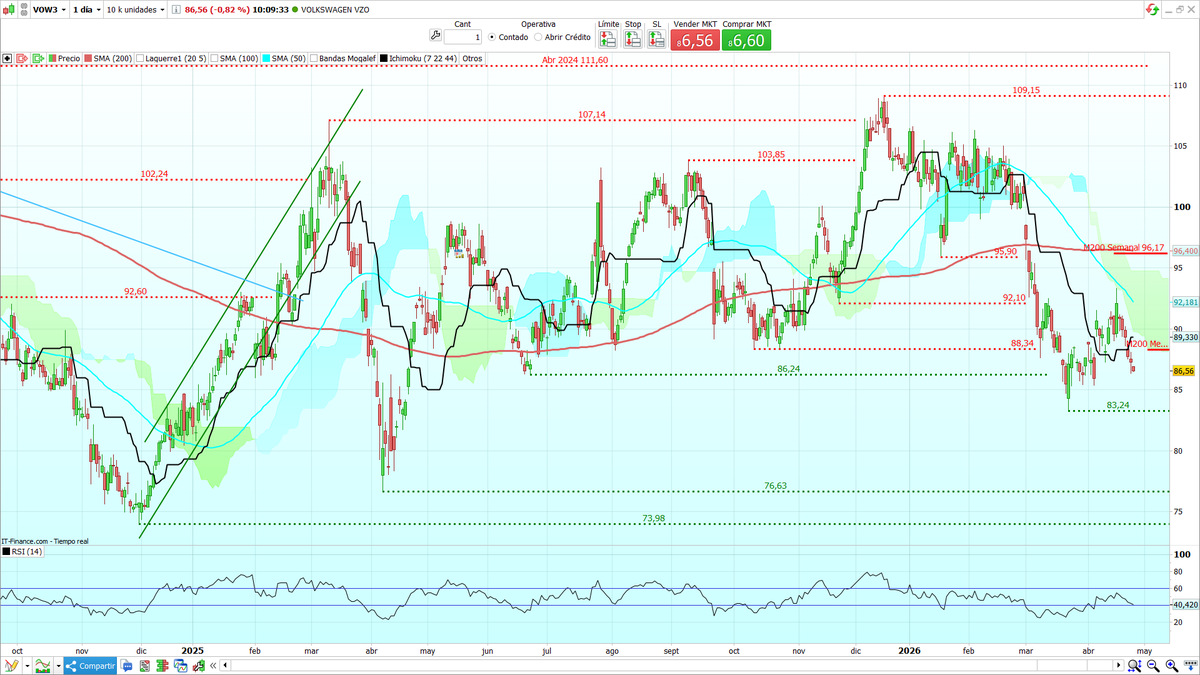The image size is (1200, 675).
Task: Click the wrench icon beside the Cant field
Action: (435, 36)
